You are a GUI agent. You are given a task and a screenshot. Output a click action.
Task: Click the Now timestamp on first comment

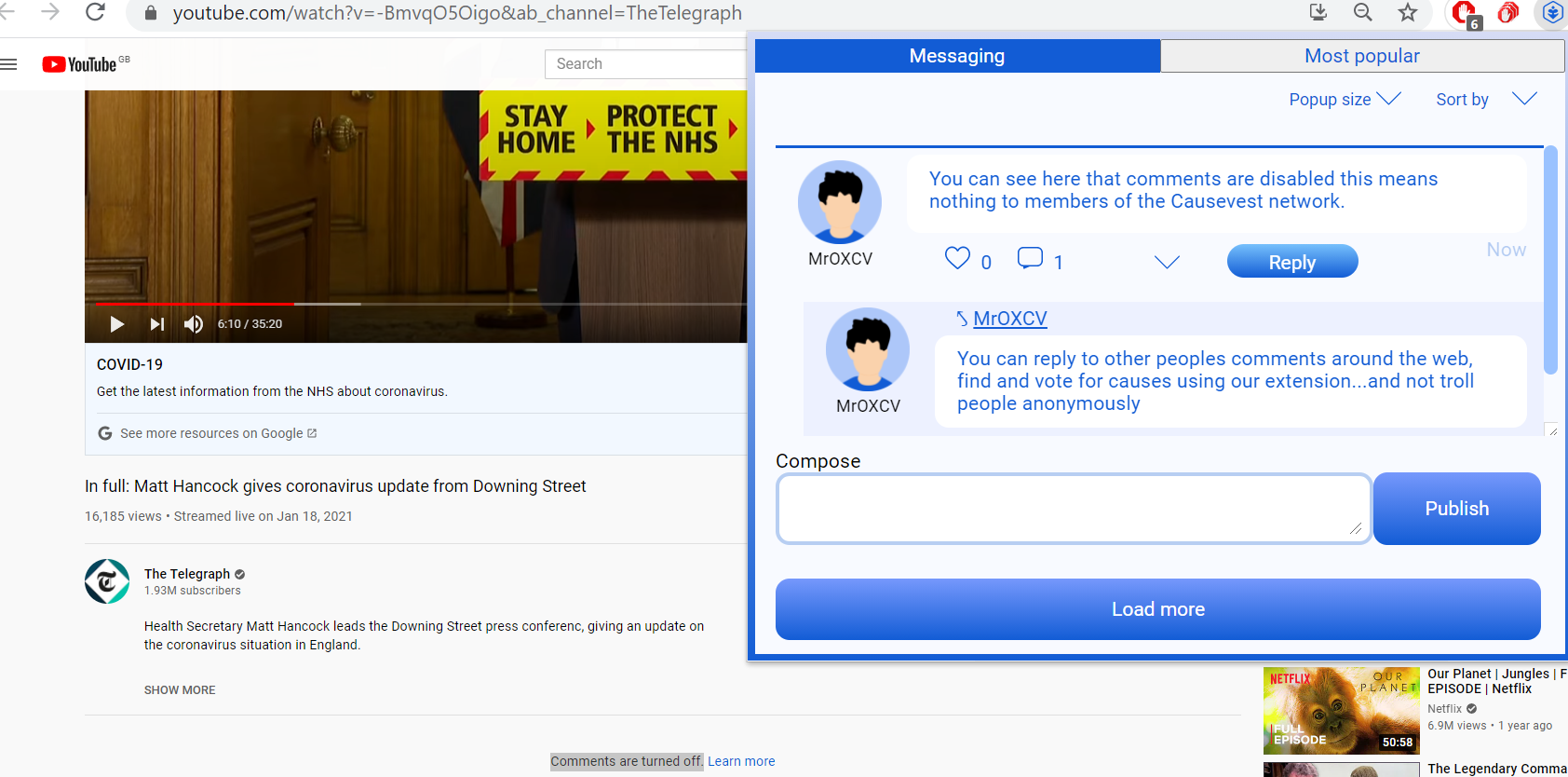click(1506, 250)
